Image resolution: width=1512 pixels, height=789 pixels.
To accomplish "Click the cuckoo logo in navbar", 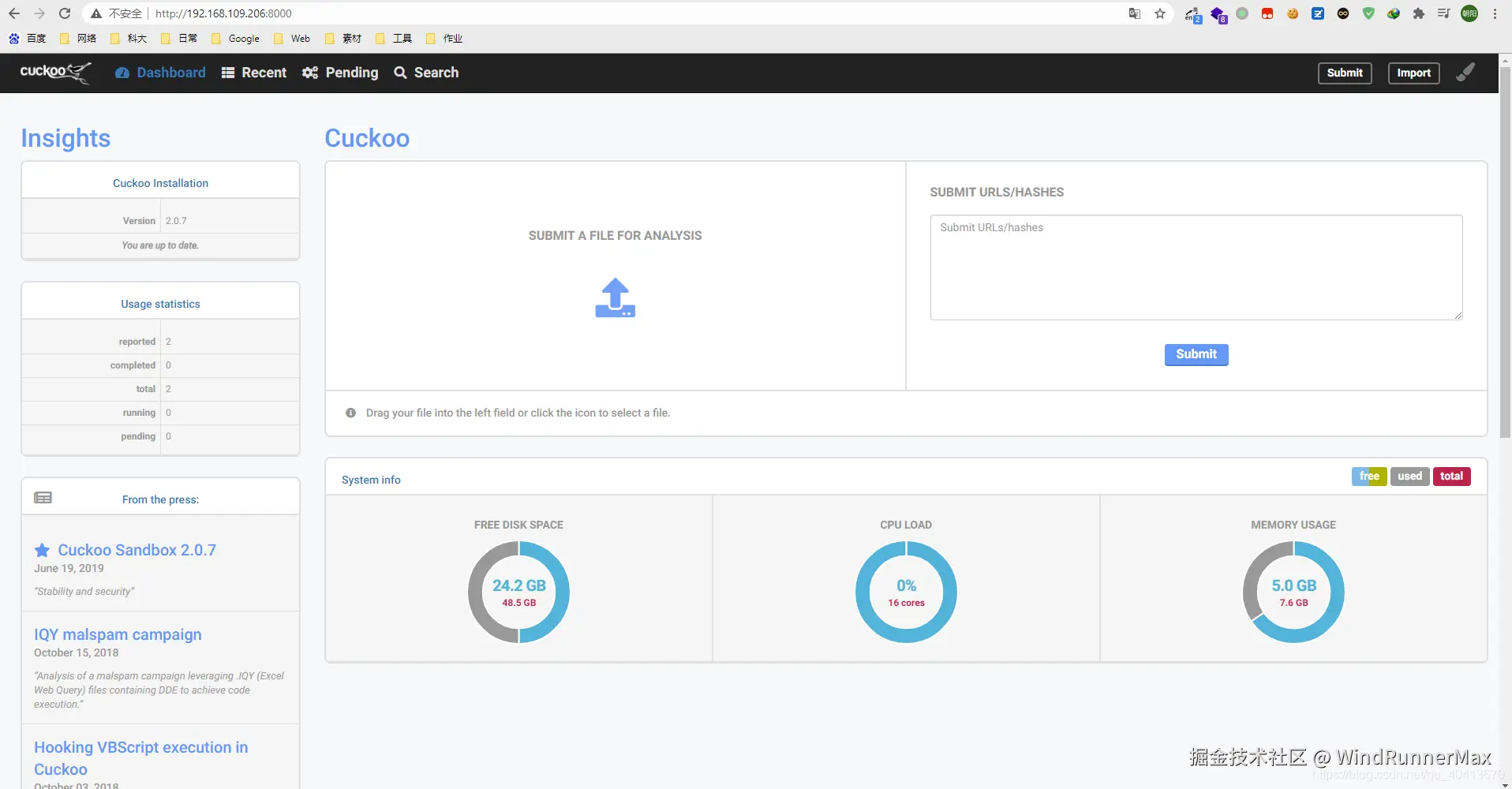I will [55, 73].
